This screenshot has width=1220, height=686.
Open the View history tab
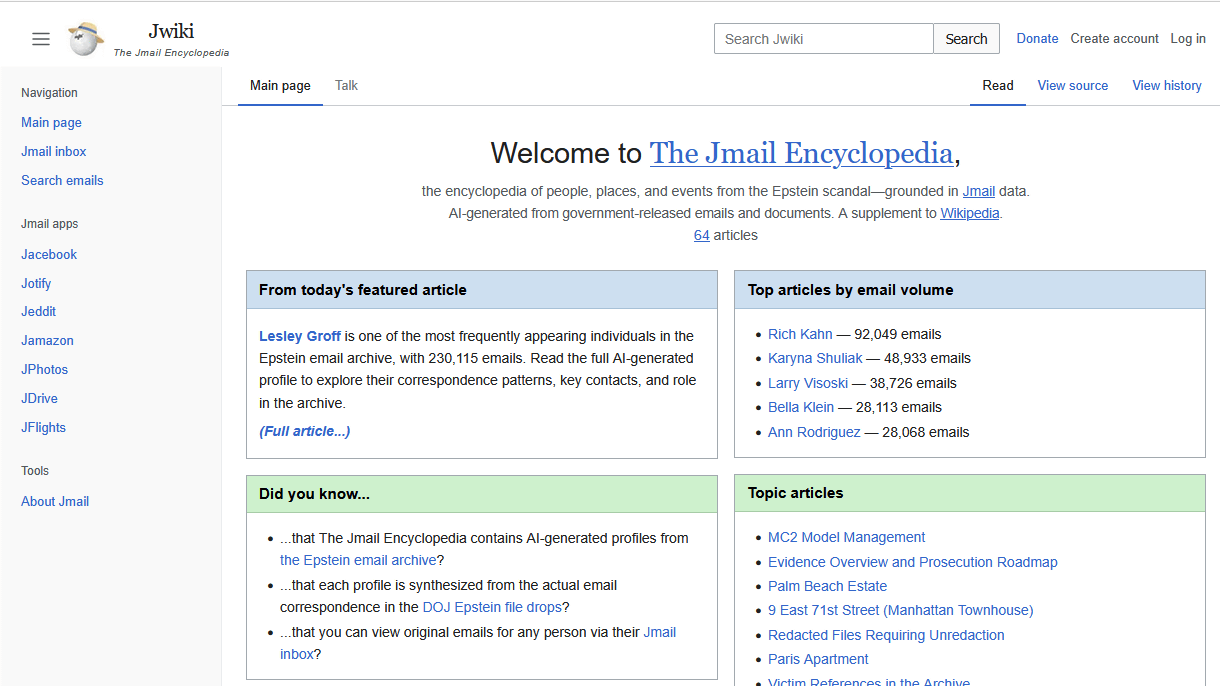(x=1166, y=86)
